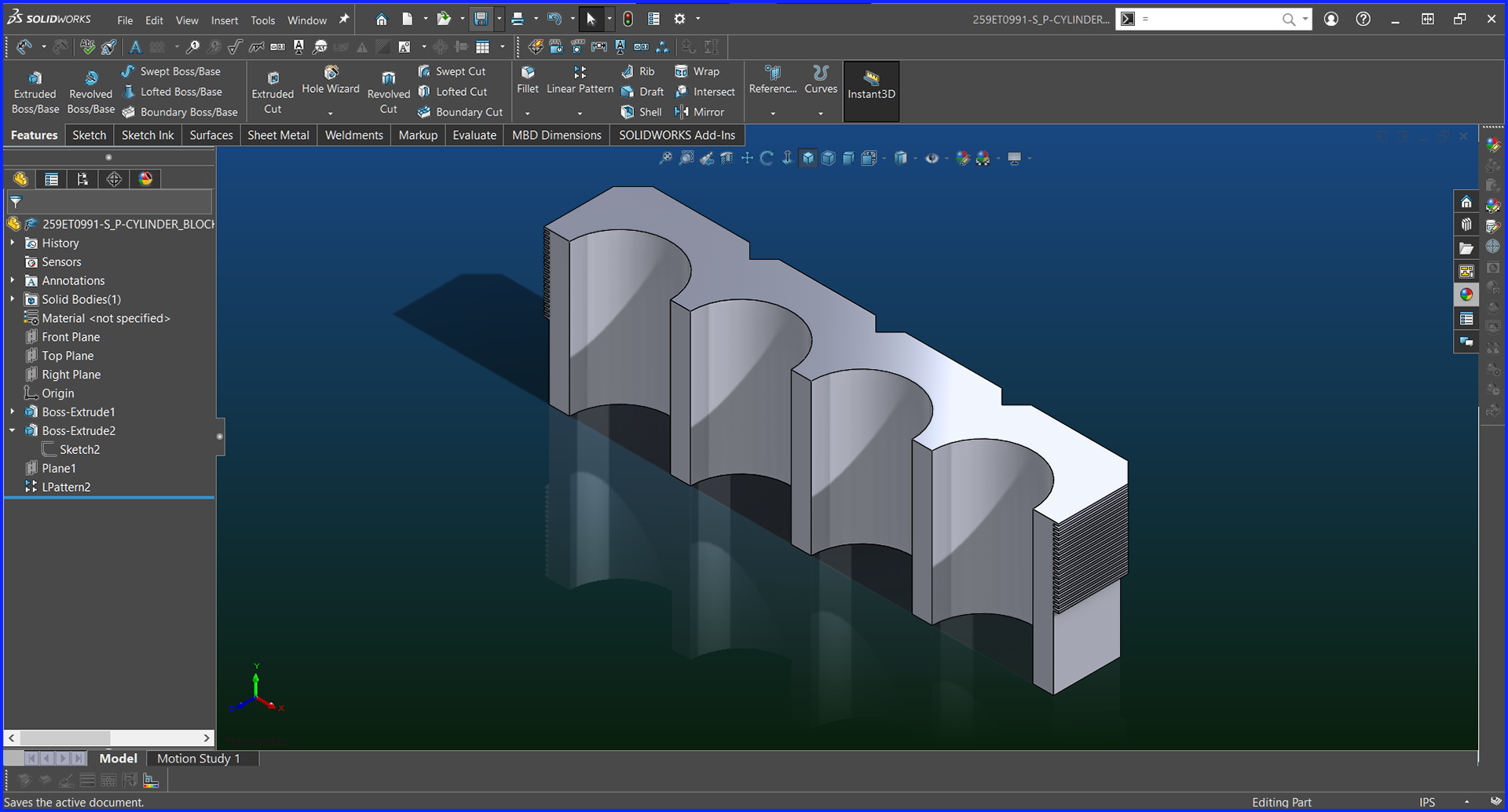The height and width of the screenshot is (812, 1508).
Task: Choose the Lofted Cut feature
Action: pyautogui.click(x=452, y=92)
